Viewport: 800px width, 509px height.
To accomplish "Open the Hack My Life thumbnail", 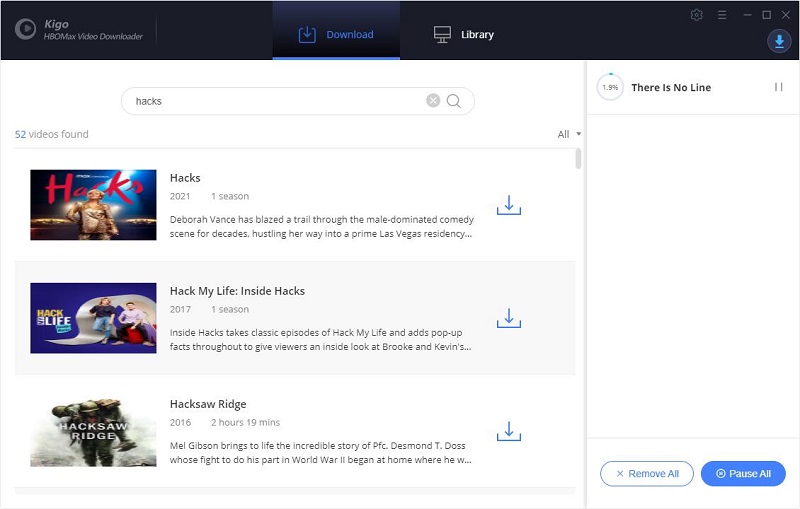I will pyautogui.click(x=93, y=318).
